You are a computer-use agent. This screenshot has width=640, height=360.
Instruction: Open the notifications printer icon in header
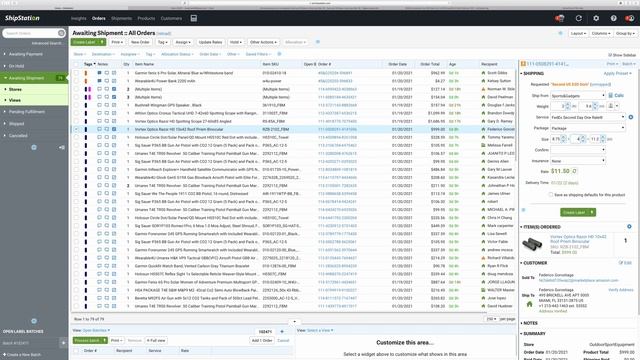(x=560, y=18)
